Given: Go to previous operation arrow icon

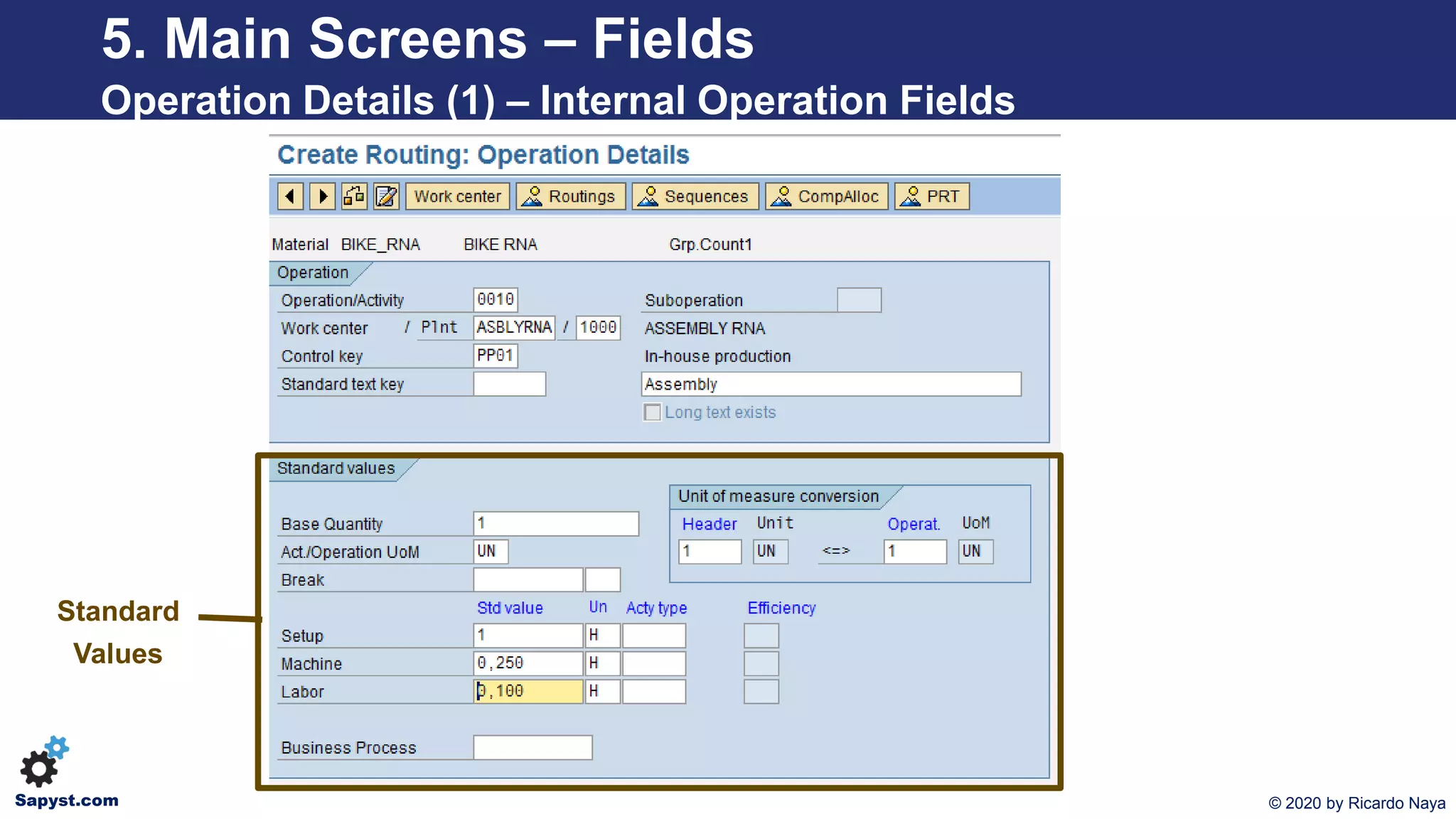Looking at the screenshot, I should point(290,196).
